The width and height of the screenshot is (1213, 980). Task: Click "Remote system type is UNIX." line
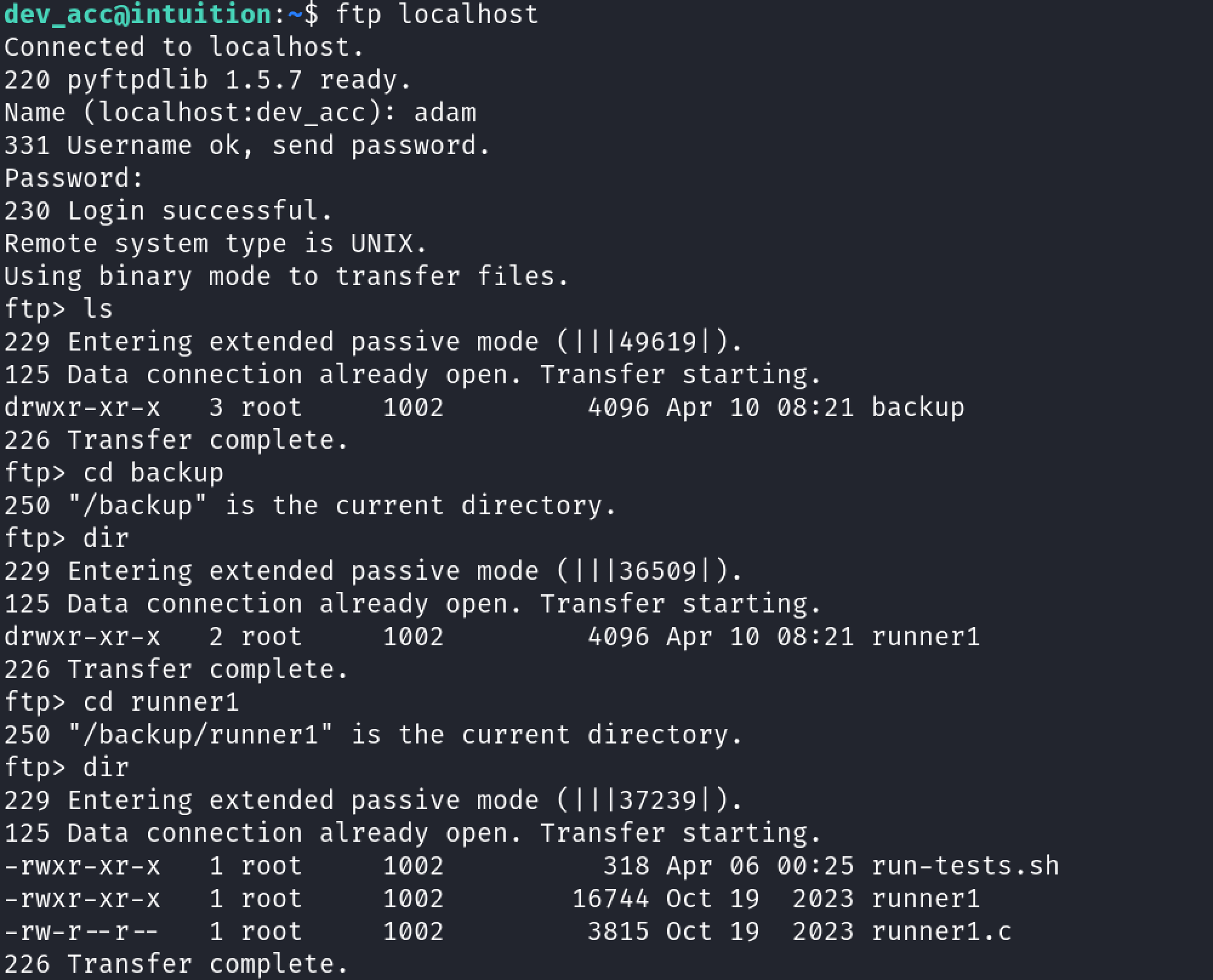pyautogui.click(x=216, y=244)
